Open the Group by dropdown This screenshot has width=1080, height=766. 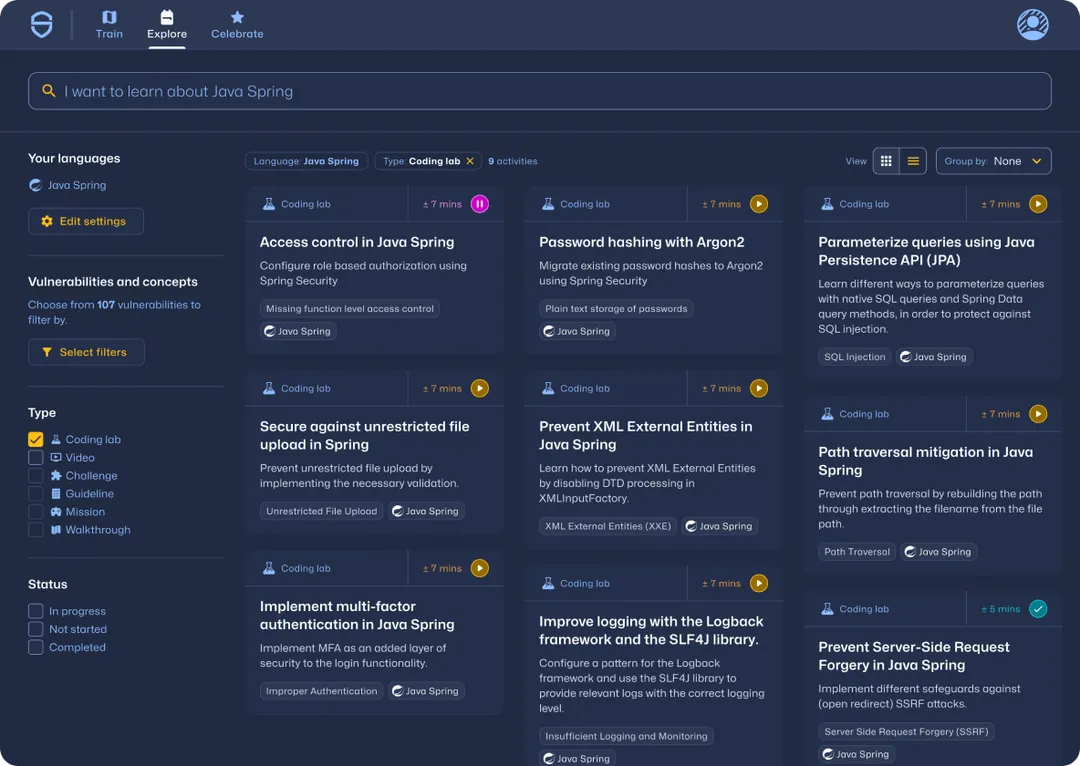pos(993,161)
